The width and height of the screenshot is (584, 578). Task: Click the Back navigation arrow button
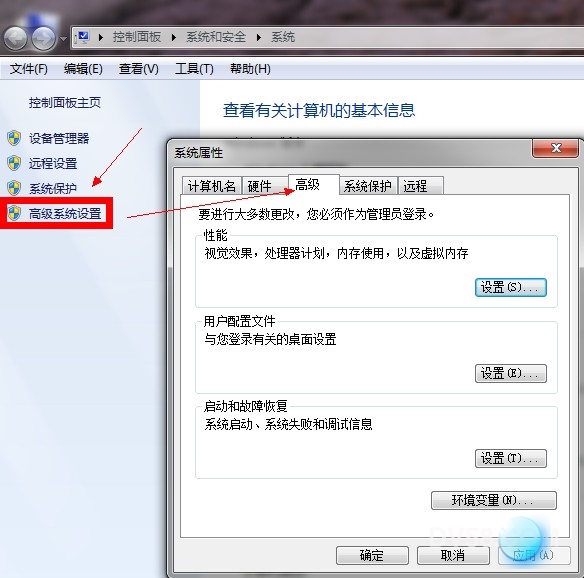15,38
